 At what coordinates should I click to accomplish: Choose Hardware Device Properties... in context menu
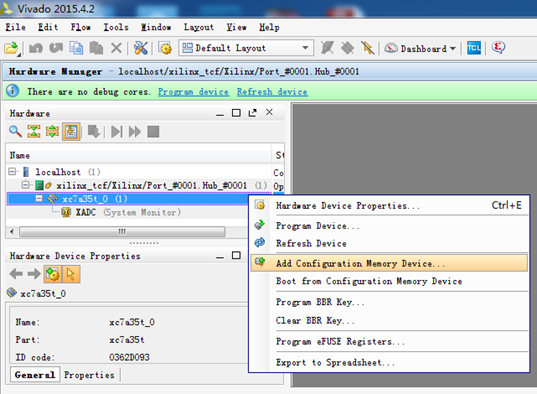pos(389,206)
